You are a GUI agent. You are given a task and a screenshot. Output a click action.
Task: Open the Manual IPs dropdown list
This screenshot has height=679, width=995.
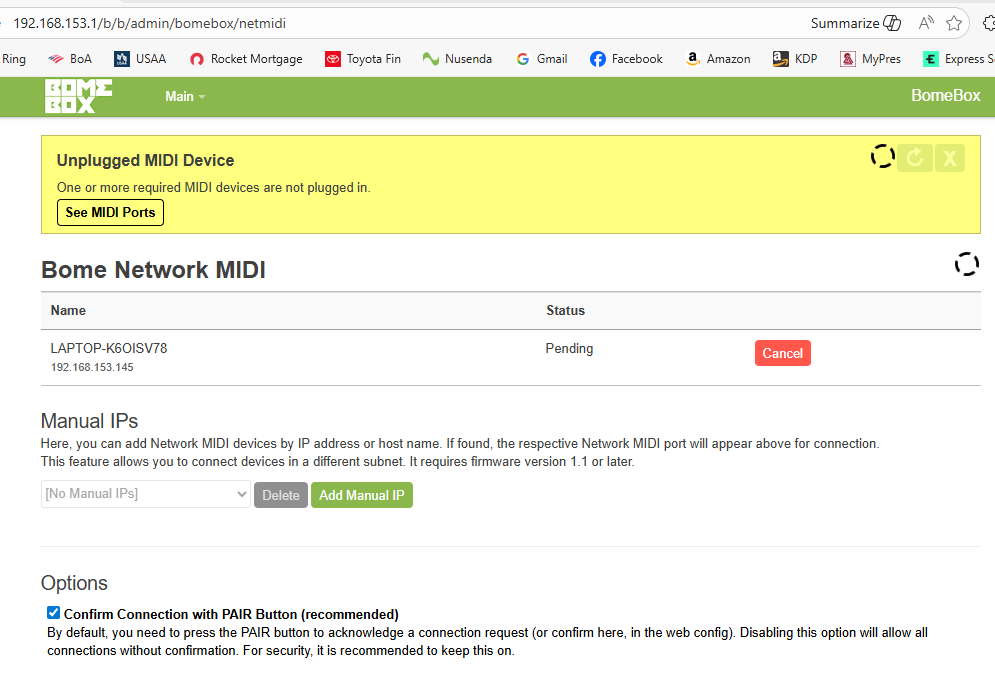[146, 494]
